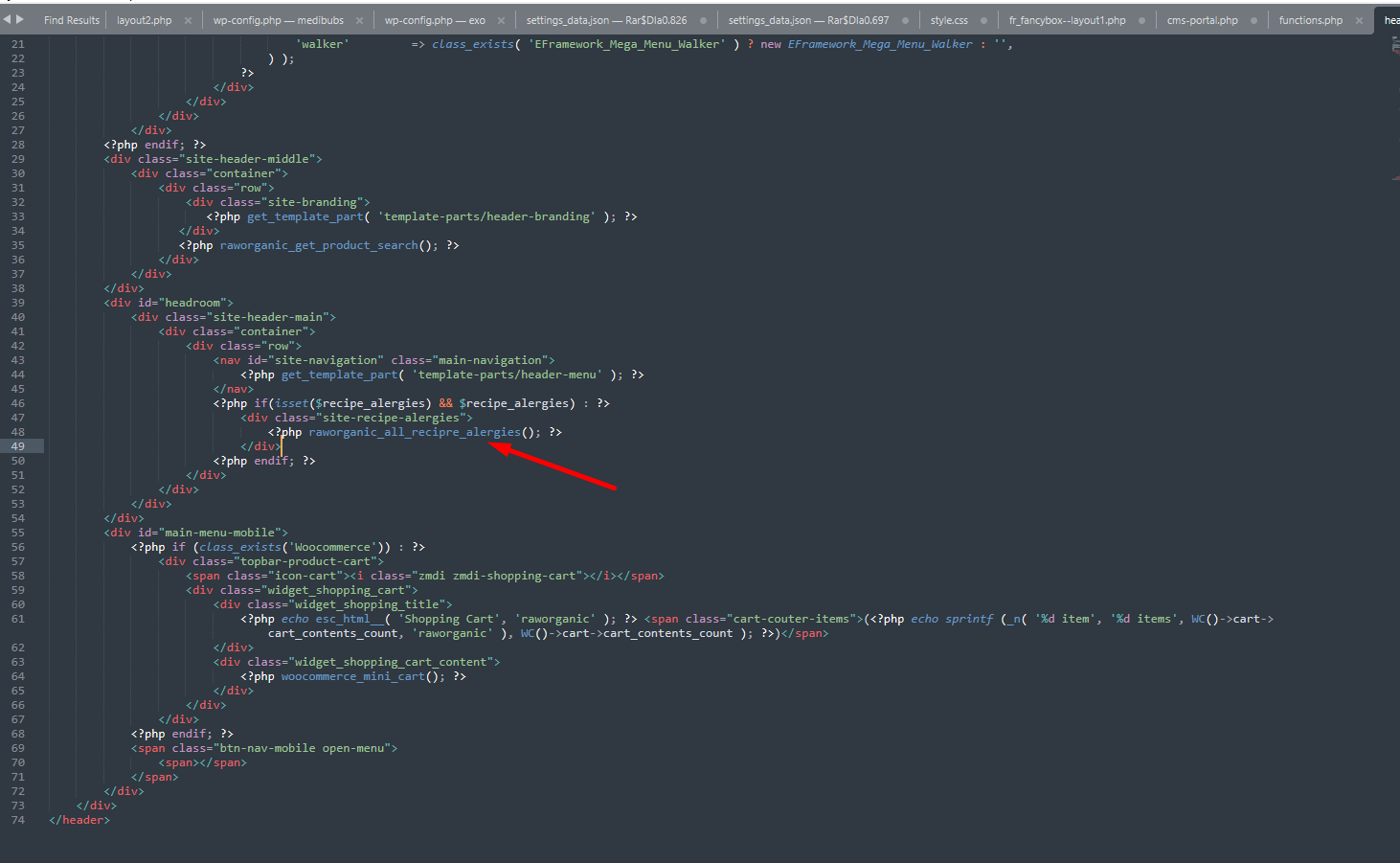Open settings_data.json — Rar$DIa0.697 tab
1400x863 pixels.
[808, 20]
